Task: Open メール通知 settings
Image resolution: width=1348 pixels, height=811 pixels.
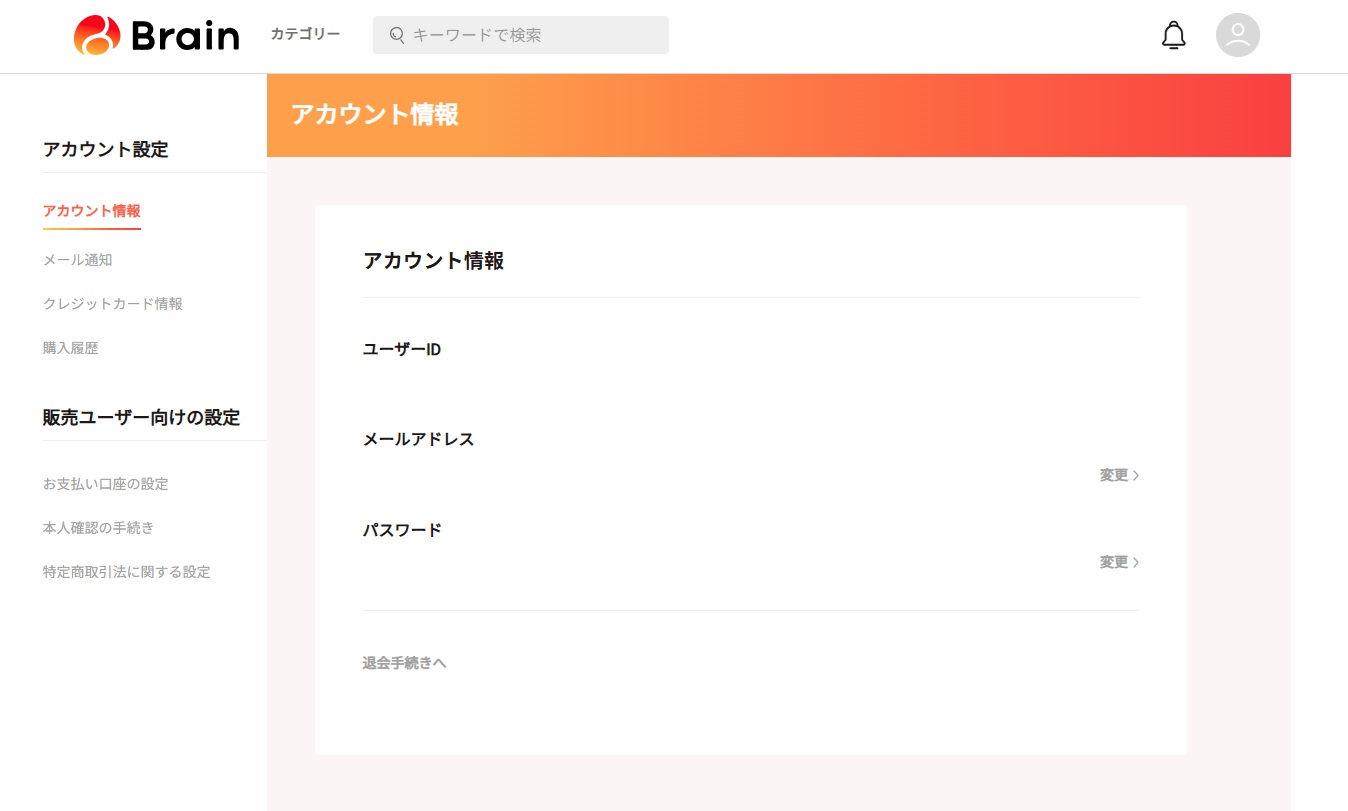Action: click(78, 260)
